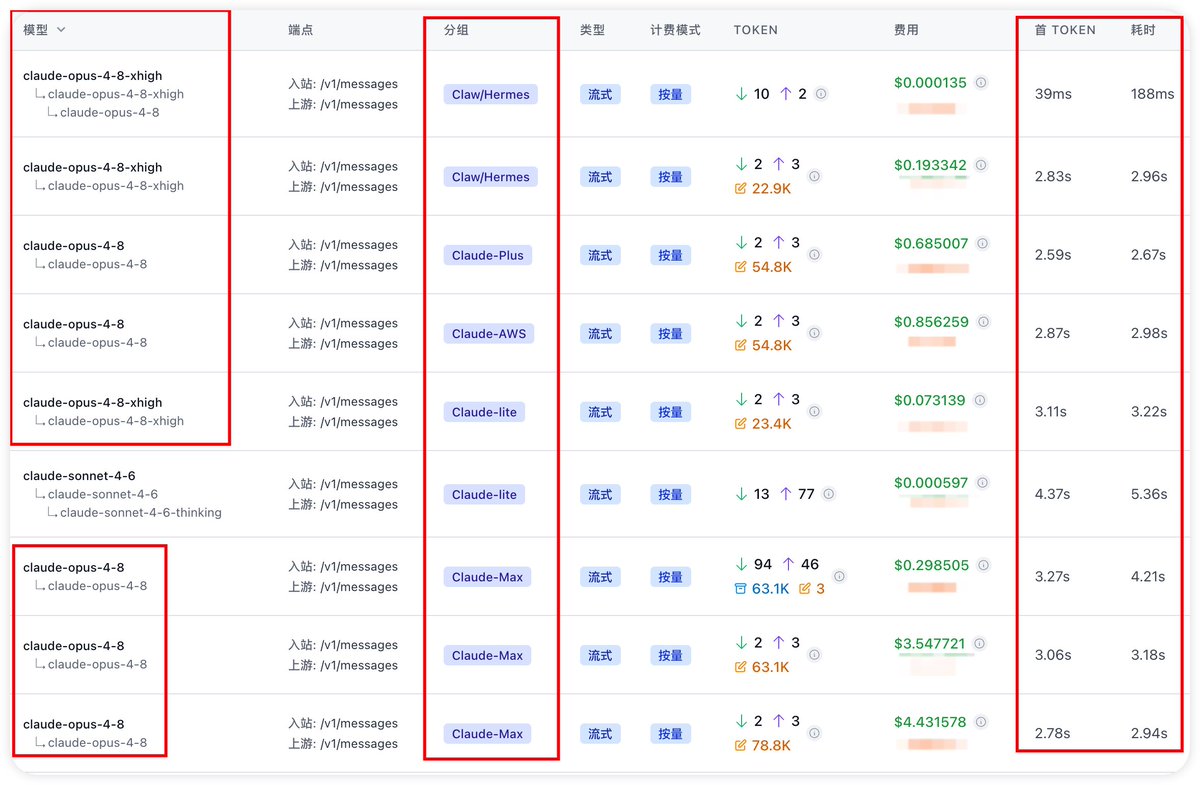Click the duration value 2.67s

click(x=1149, y=255)
